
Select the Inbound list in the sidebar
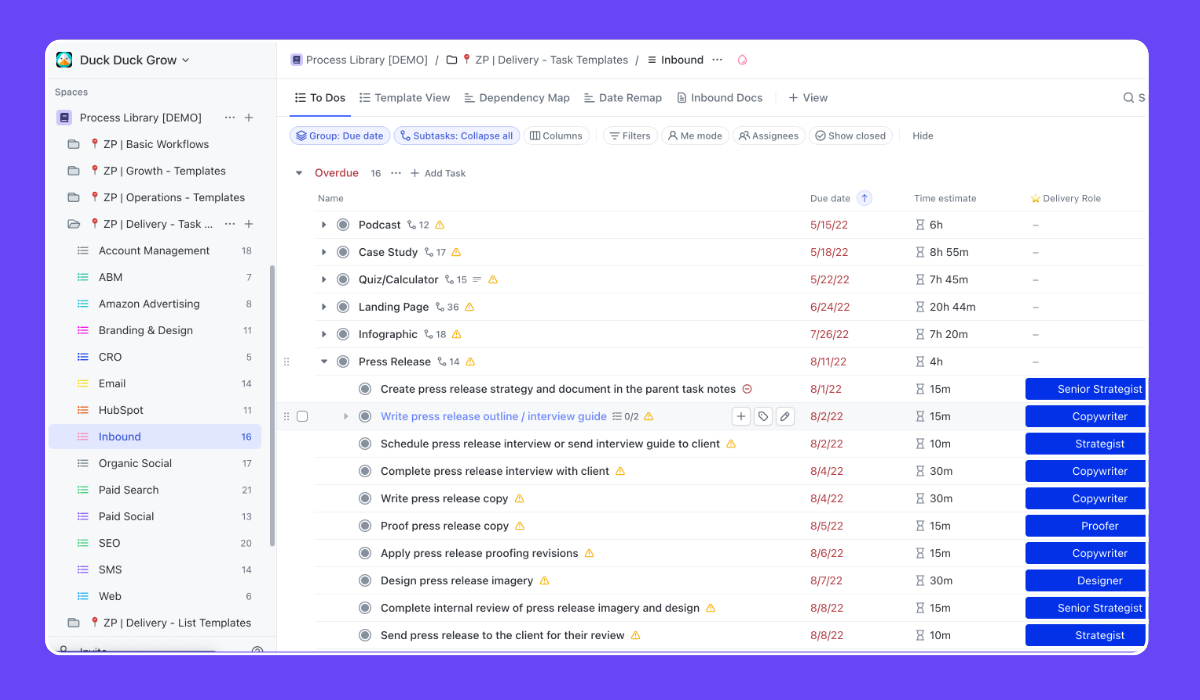coord(120,436)
